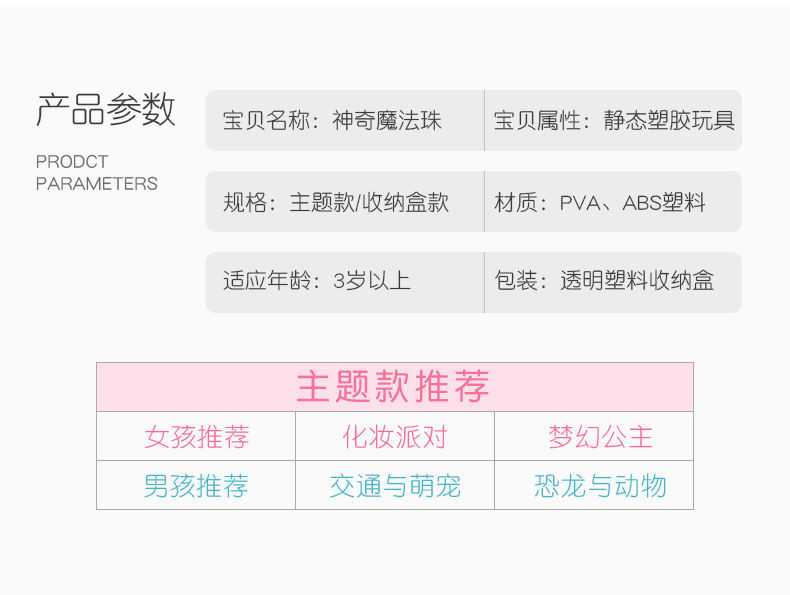Click the 包装：透明塑料收纳盒 cell
Viewport: 790px width, 595px height.
(604, 281)
